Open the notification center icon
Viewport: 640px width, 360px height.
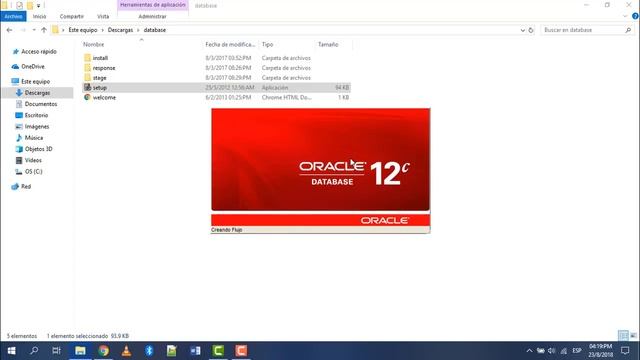pyautogui.click(x=625, y=351)
